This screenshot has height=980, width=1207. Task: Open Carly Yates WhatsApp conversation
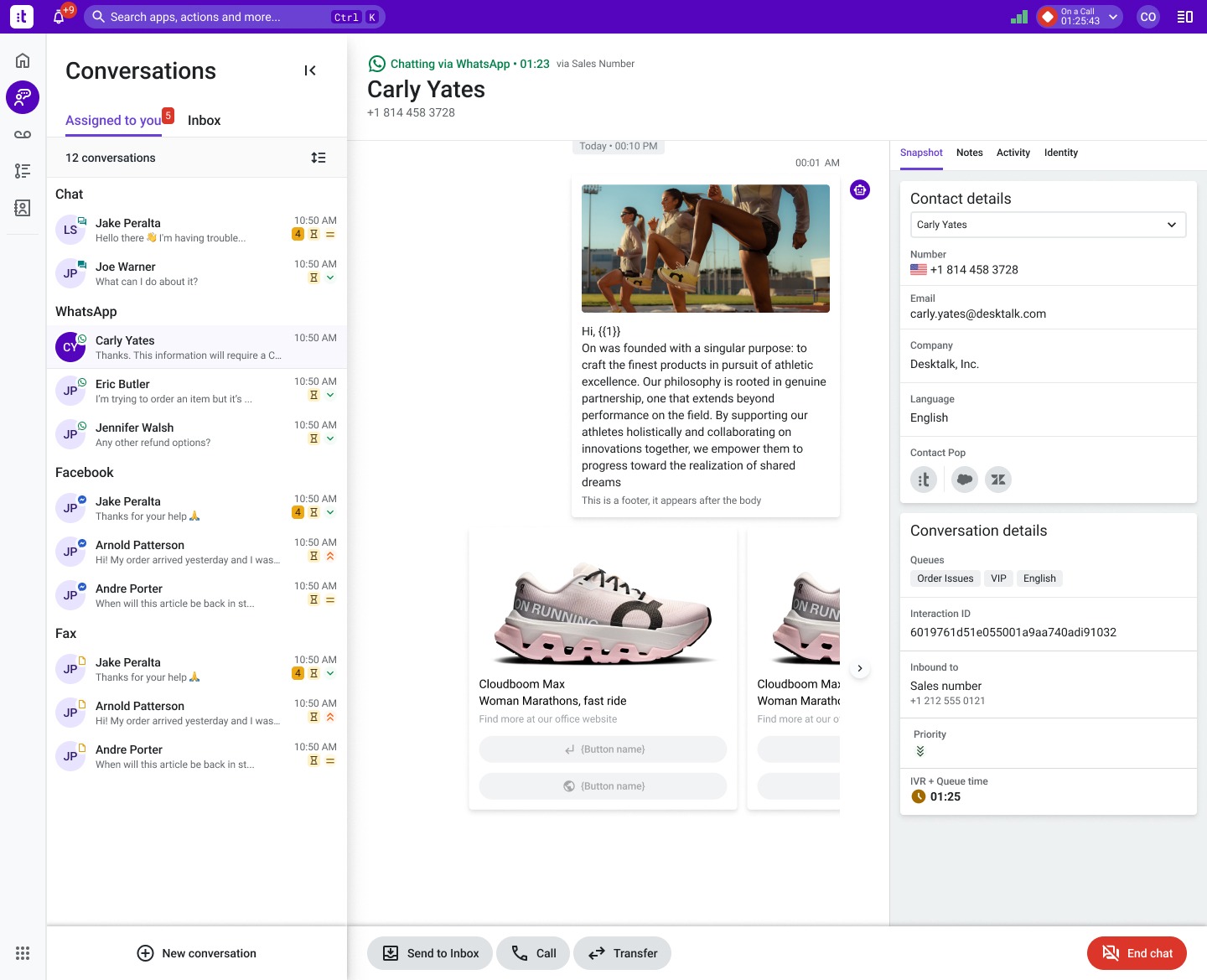point(197,347)
